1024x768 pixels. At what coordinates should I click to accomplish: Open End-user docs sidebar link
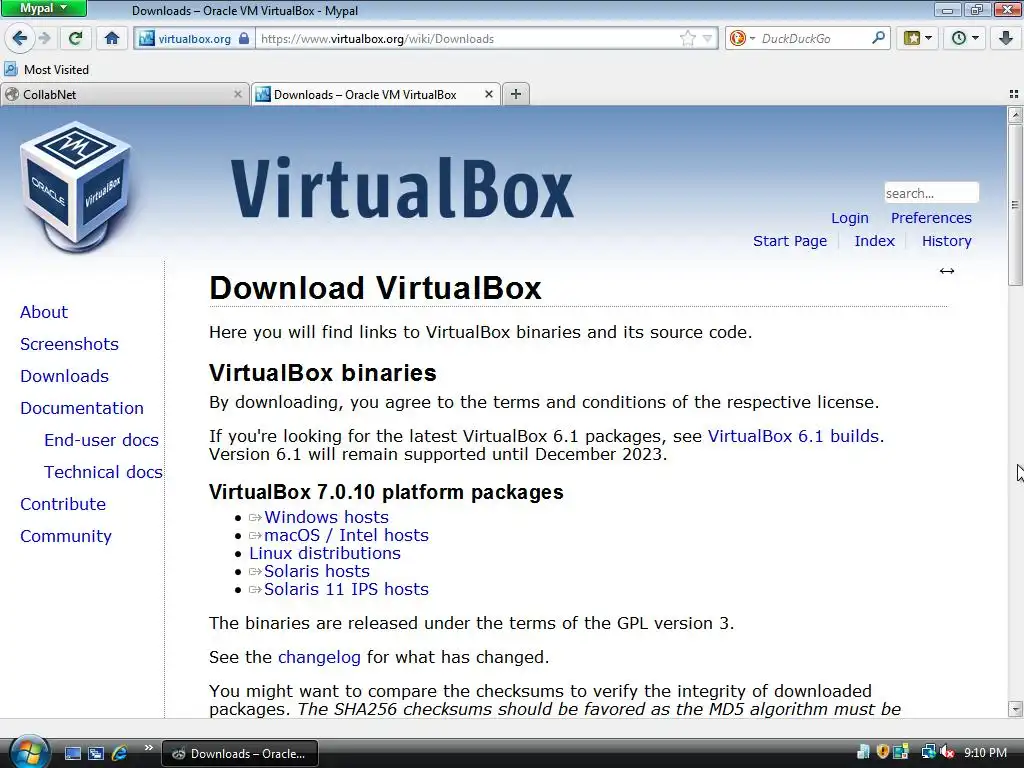click(x=101, y=440)
